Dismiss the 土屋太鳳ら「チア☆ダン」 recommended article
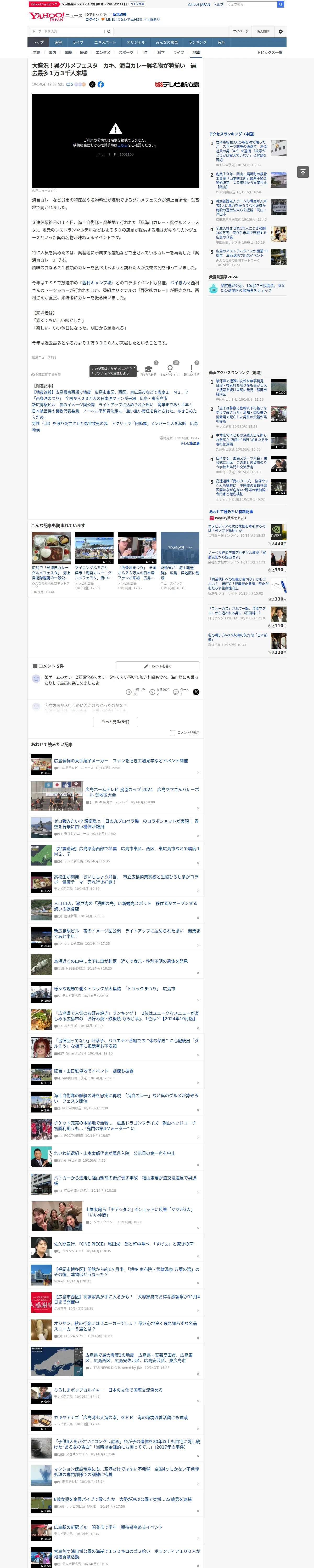The width and height of the screenshot is (314, 1568). tap(198, 1228)
